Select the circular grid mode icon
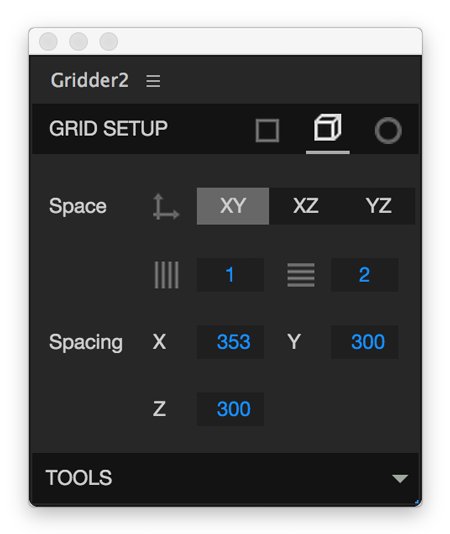The image size is (450, 534). (x=388, y=130)
